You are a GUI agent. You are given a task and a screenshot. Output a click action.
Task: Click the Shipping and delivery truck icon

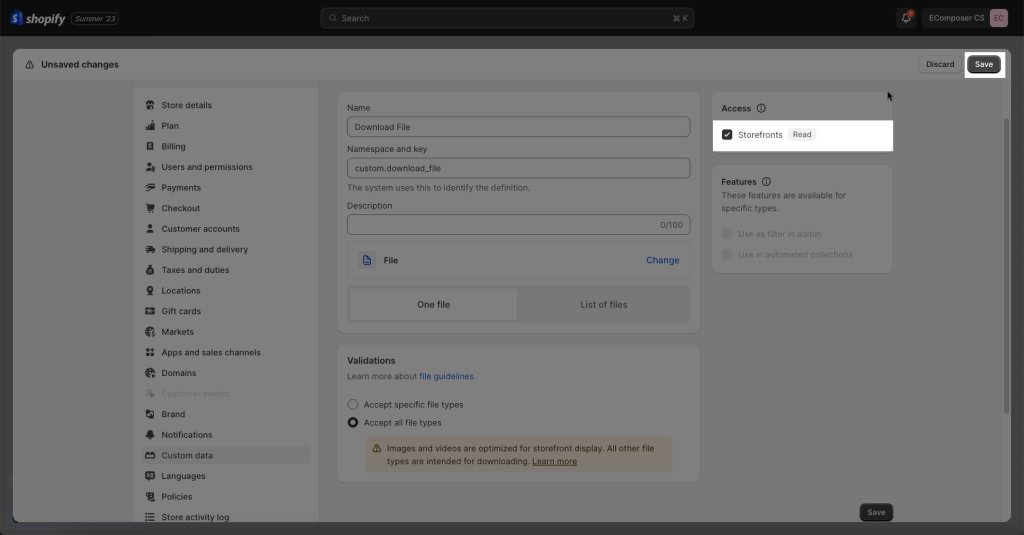pyautogui.click(x=150, y=249)
